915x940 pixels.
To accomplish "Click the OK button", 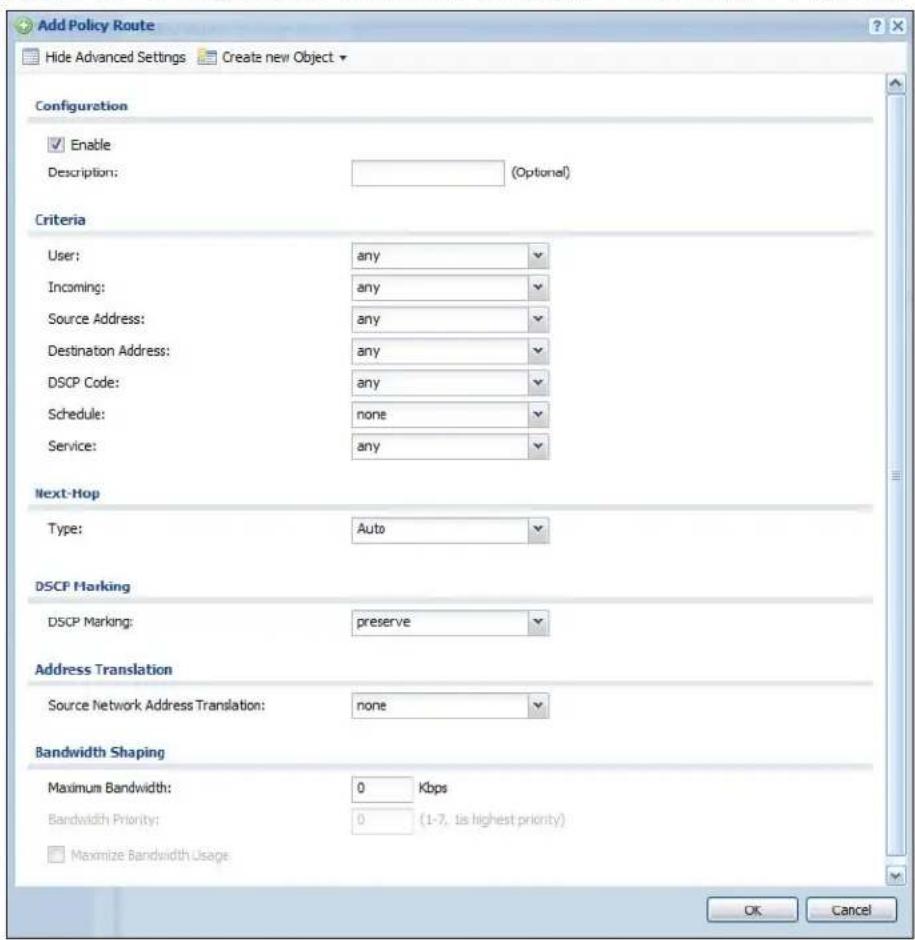I will [752, 909].
